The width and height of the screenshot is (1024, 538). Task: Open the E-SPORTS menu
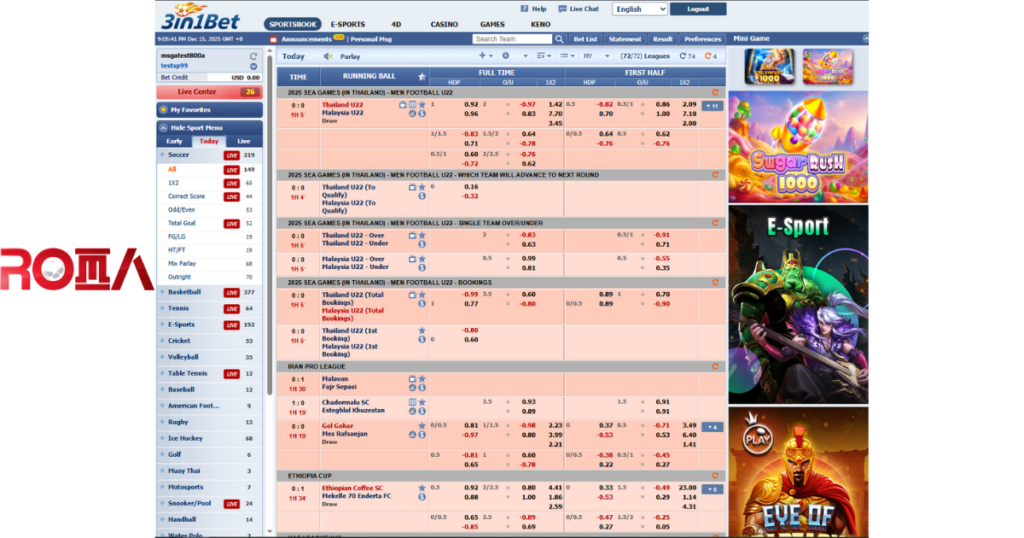(347, 24)
